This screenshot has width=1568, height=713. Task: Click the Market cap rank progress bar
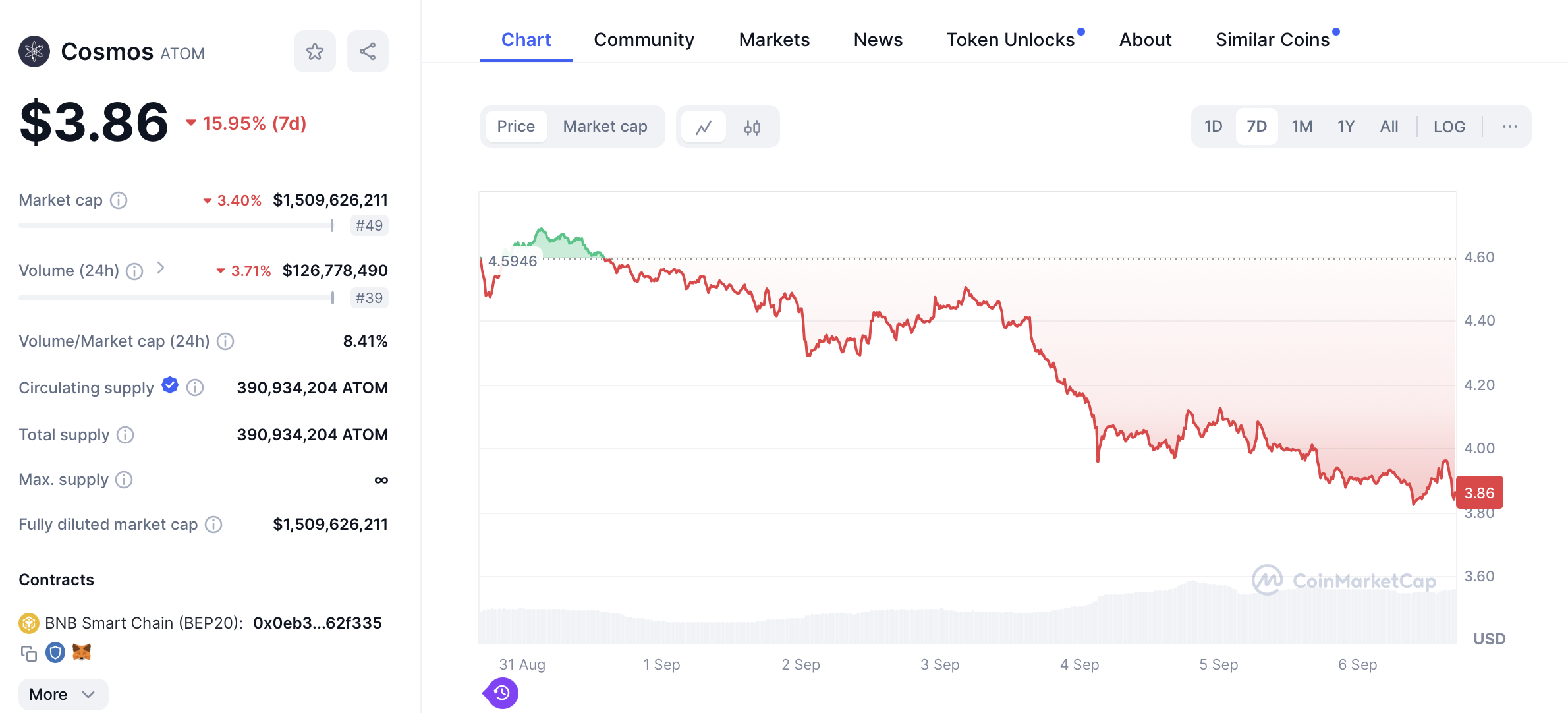click(176, 225)
